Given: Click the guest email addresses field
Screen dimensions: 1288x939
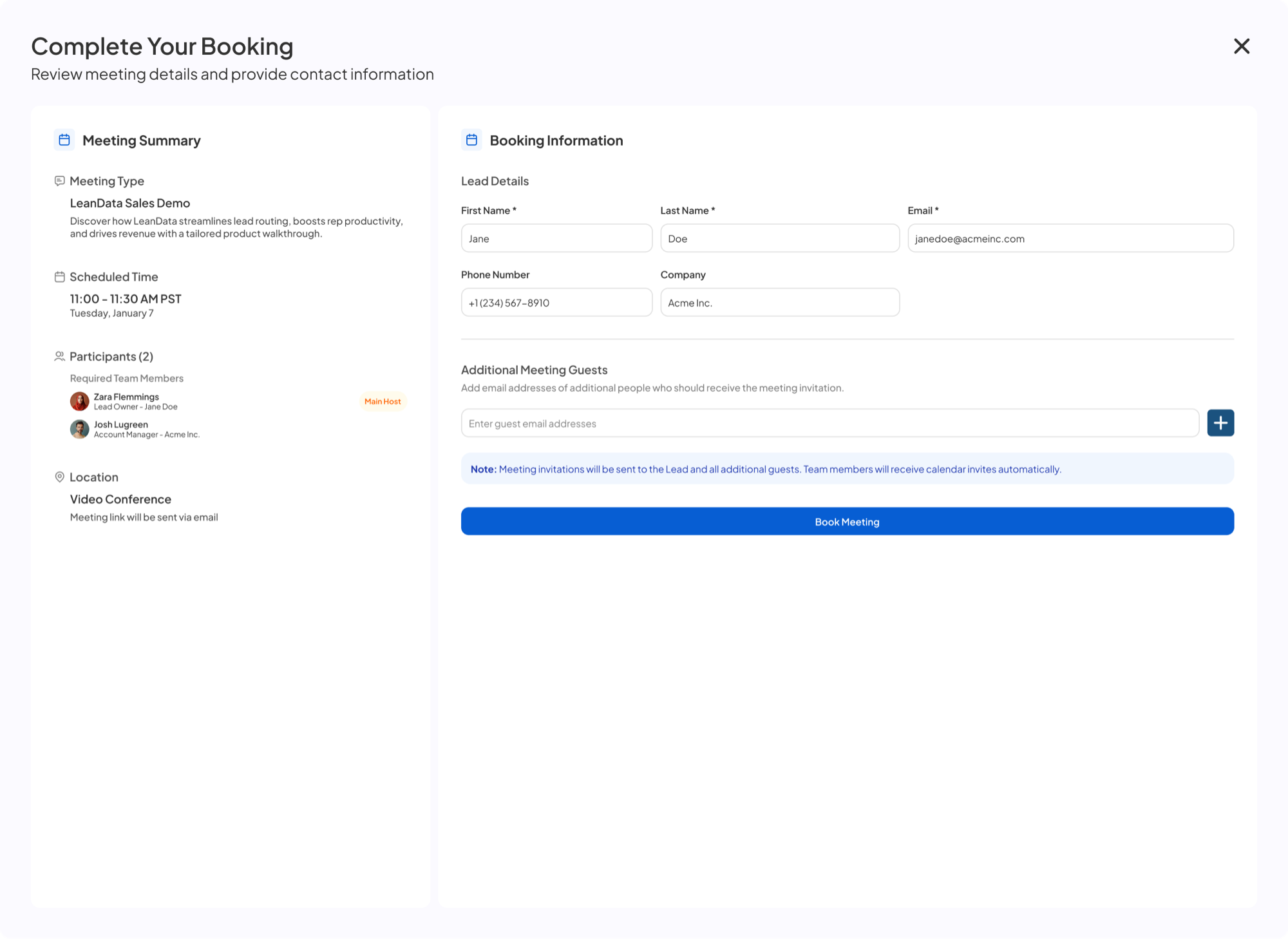Looking at the screenshot, I should point(829,423).
